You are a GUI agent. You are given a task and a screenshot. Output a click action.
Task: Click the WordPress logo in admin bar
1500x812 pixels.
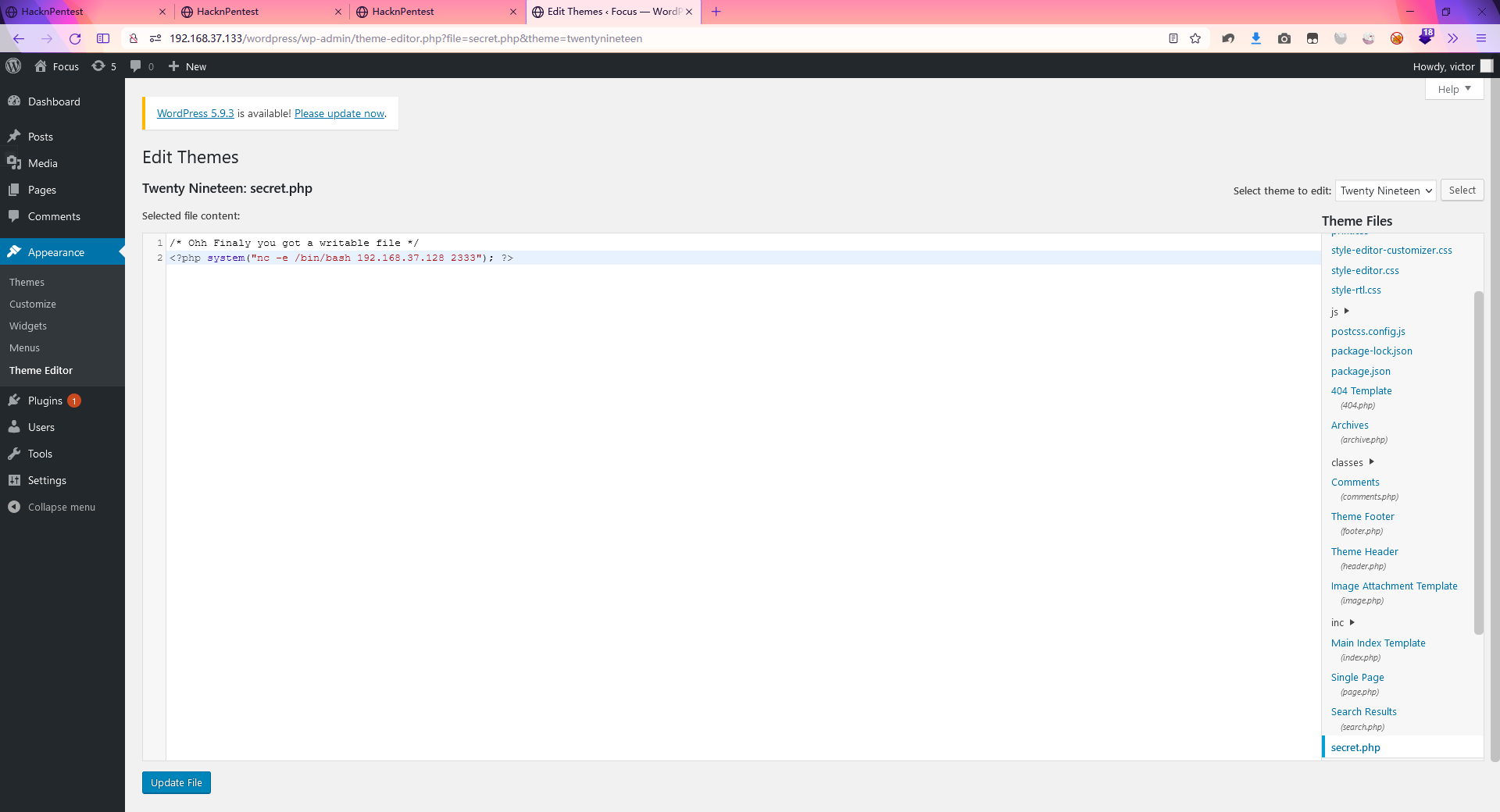coord(13,66)
